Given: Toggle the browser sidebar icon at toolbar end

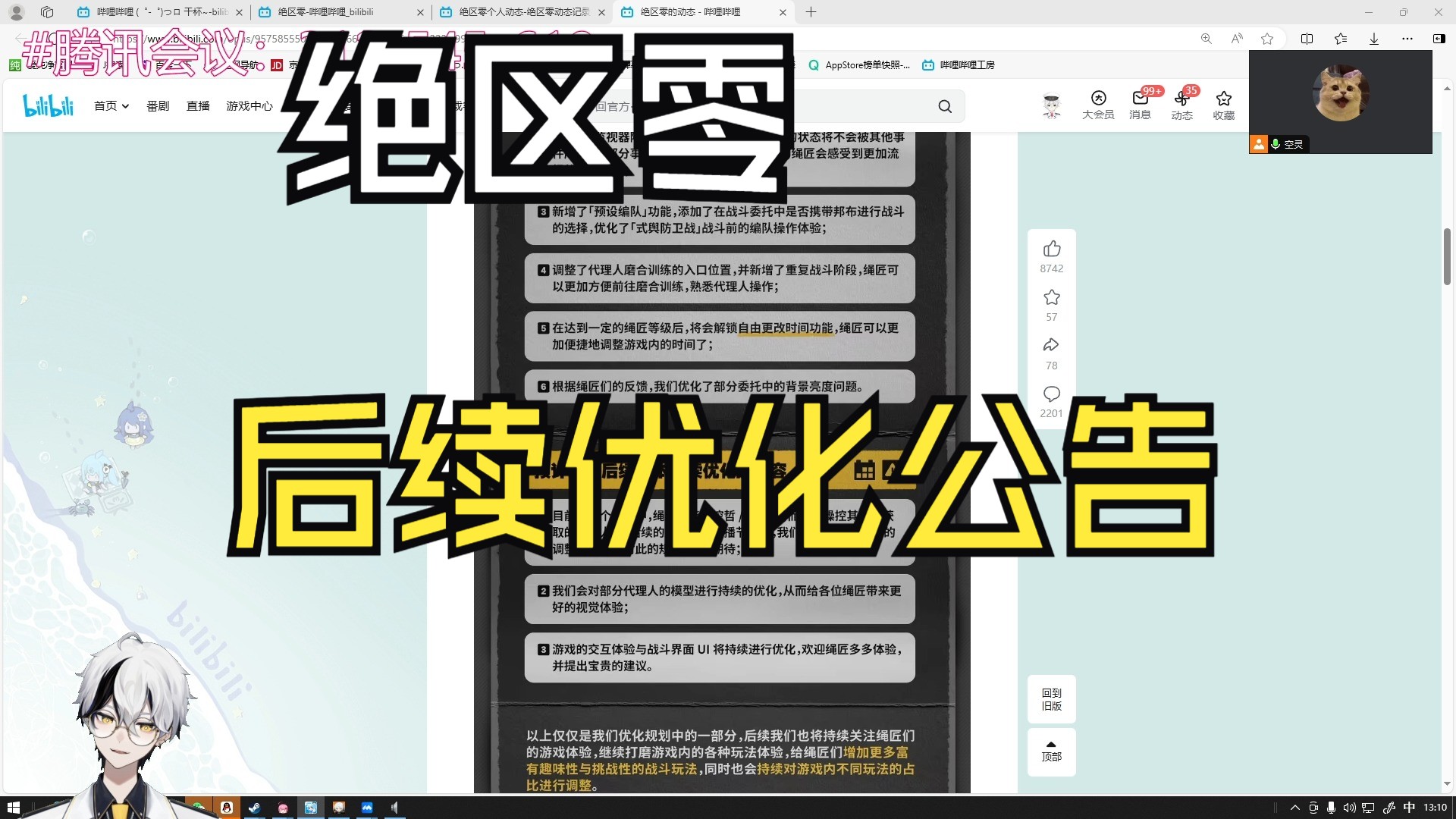Looking at the screenshot, I should click(1439, 39).
